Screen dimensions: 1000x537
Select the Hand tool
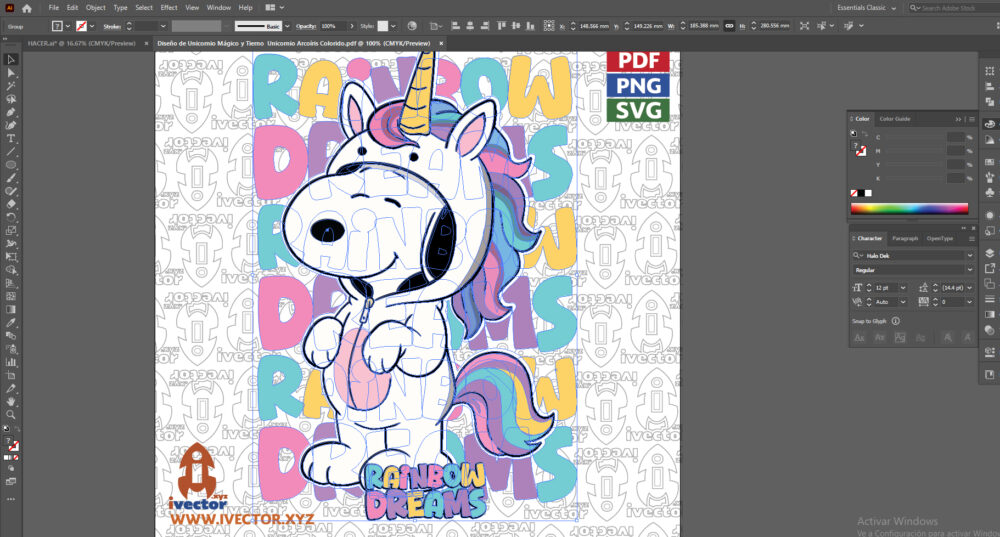point(11,401)
